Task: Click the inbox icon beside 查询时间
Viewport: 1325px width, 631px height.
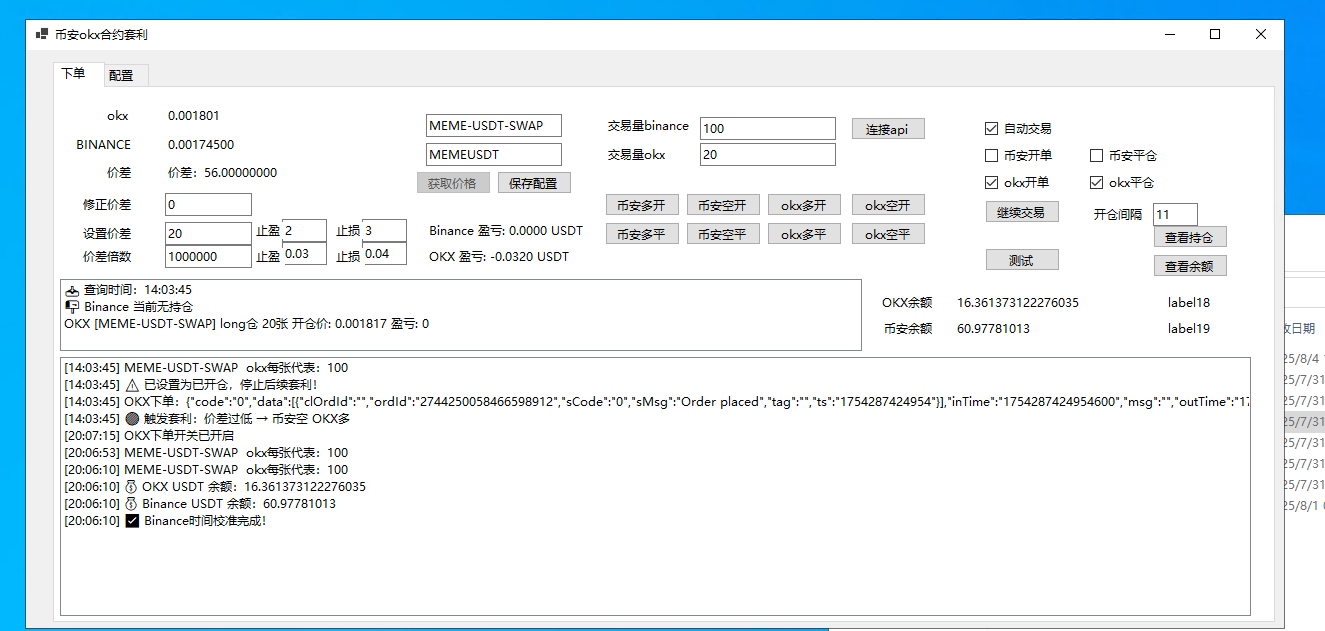Action: pos(72,290)
